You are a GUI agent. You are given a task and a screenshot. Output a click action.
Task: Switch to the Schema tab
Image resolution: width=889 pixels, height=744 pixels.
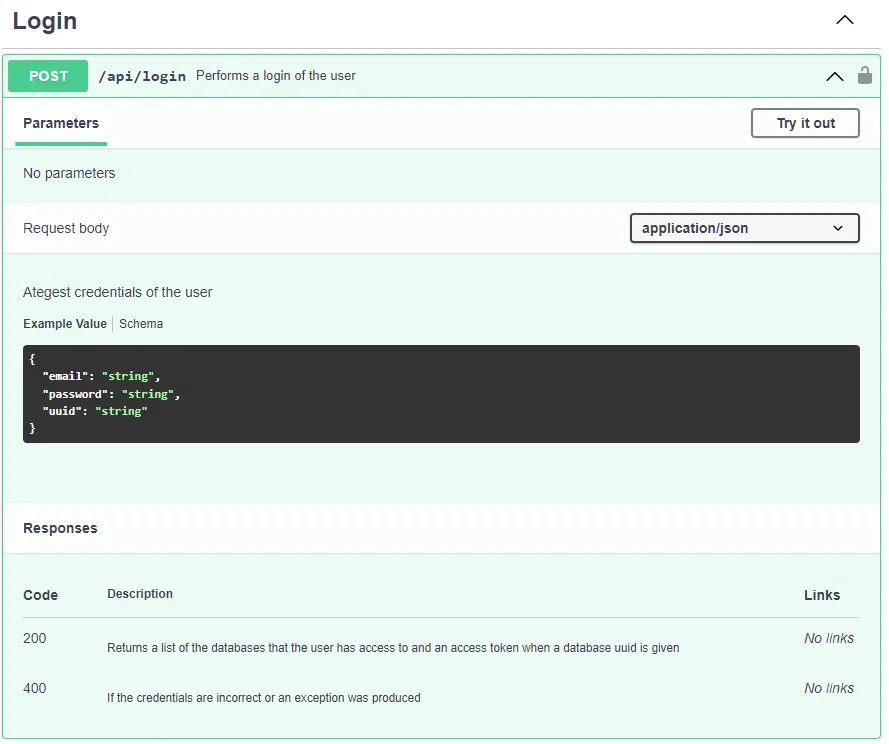pyautogui.click(x=141, y=324)
